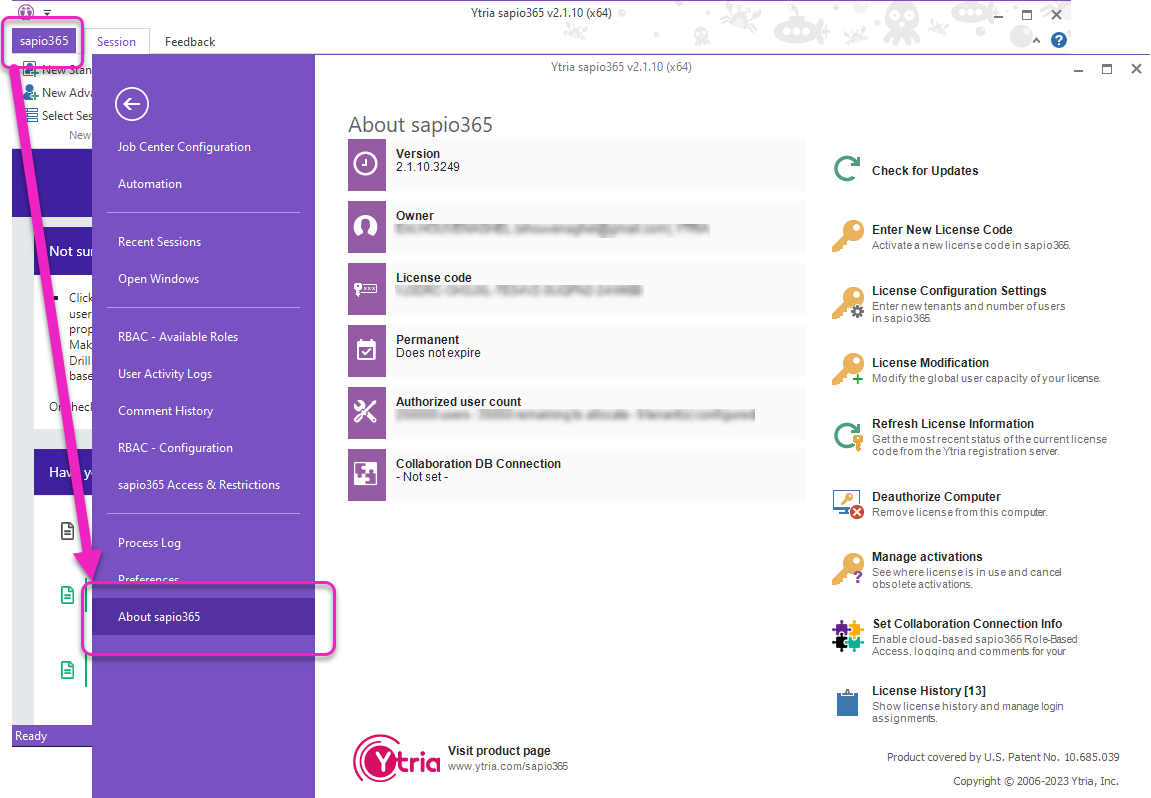
Task: Switch to the Feedback tab
Action: [x=189, y=42]
